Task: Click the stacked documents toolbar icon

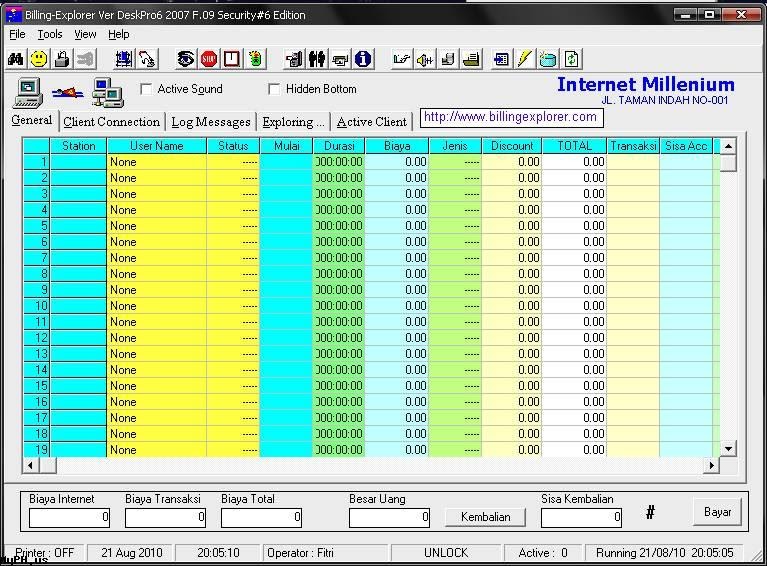Action: [x=448, y=59]
